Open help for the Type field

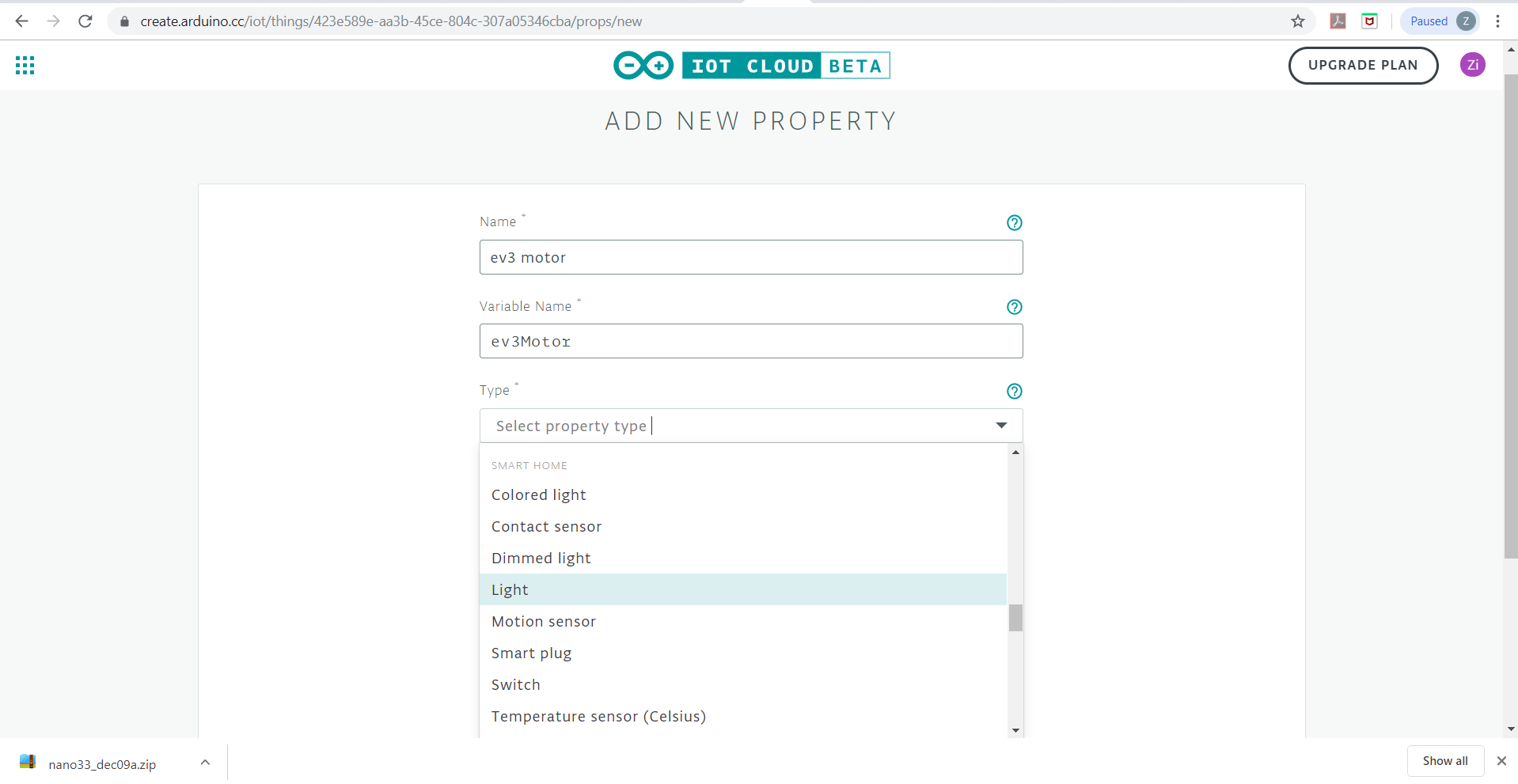(1014, 391)
